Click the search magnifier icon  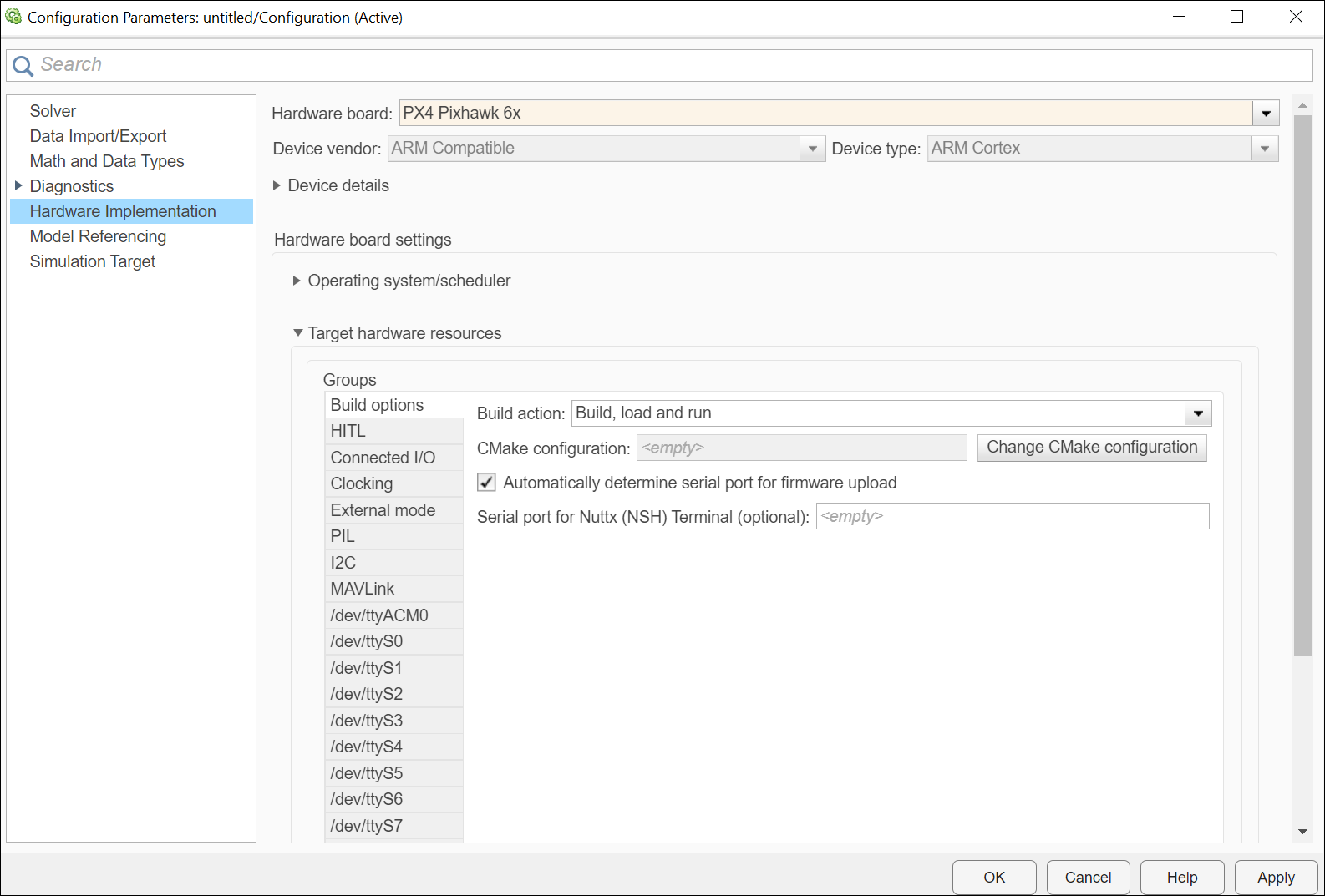point(23,65)
